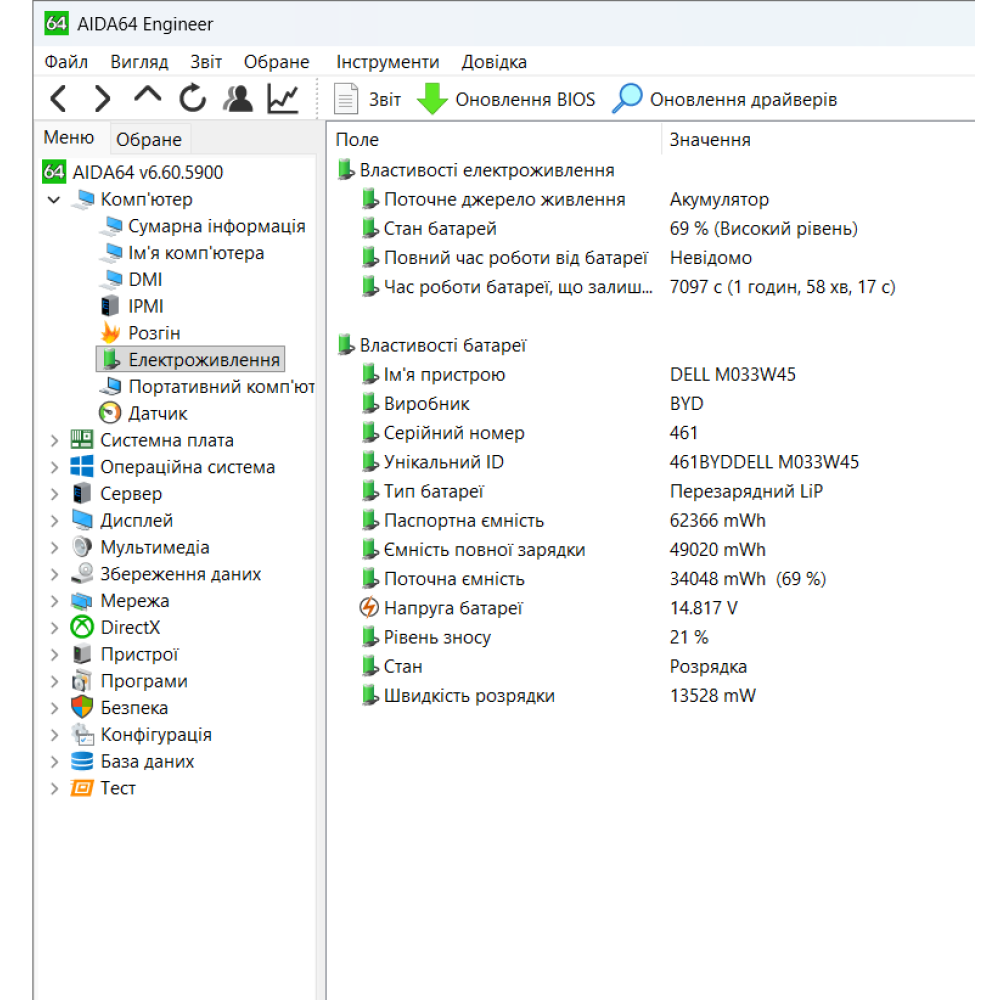The height and width of the screenshot is (1000, 1000).
Task: Collapse the Комп'ютер tree branch
Action: [x=54, y=198]
